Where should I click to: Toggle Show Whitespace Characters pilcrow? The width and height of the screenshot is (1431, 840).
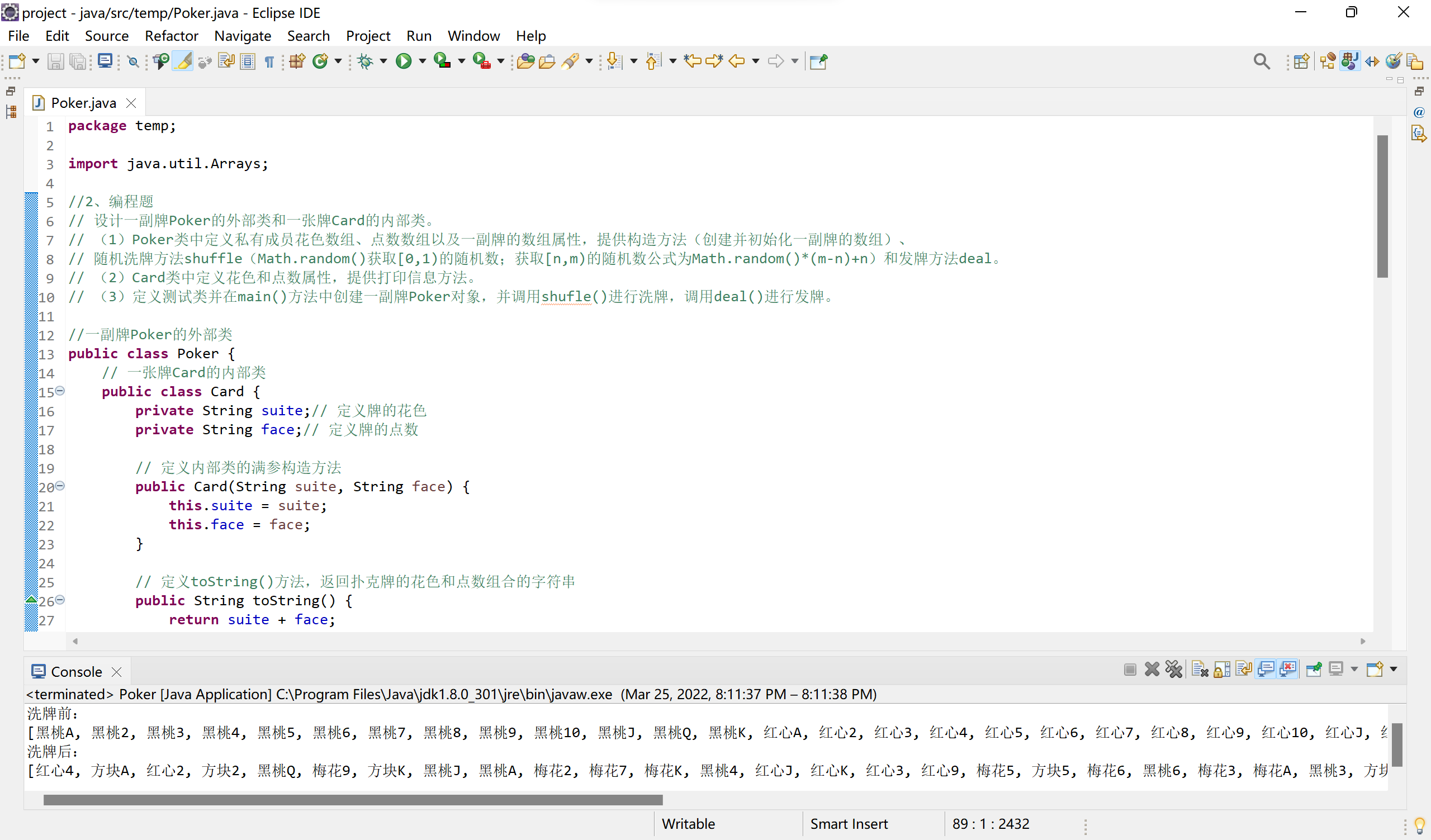tap(270, 61)
